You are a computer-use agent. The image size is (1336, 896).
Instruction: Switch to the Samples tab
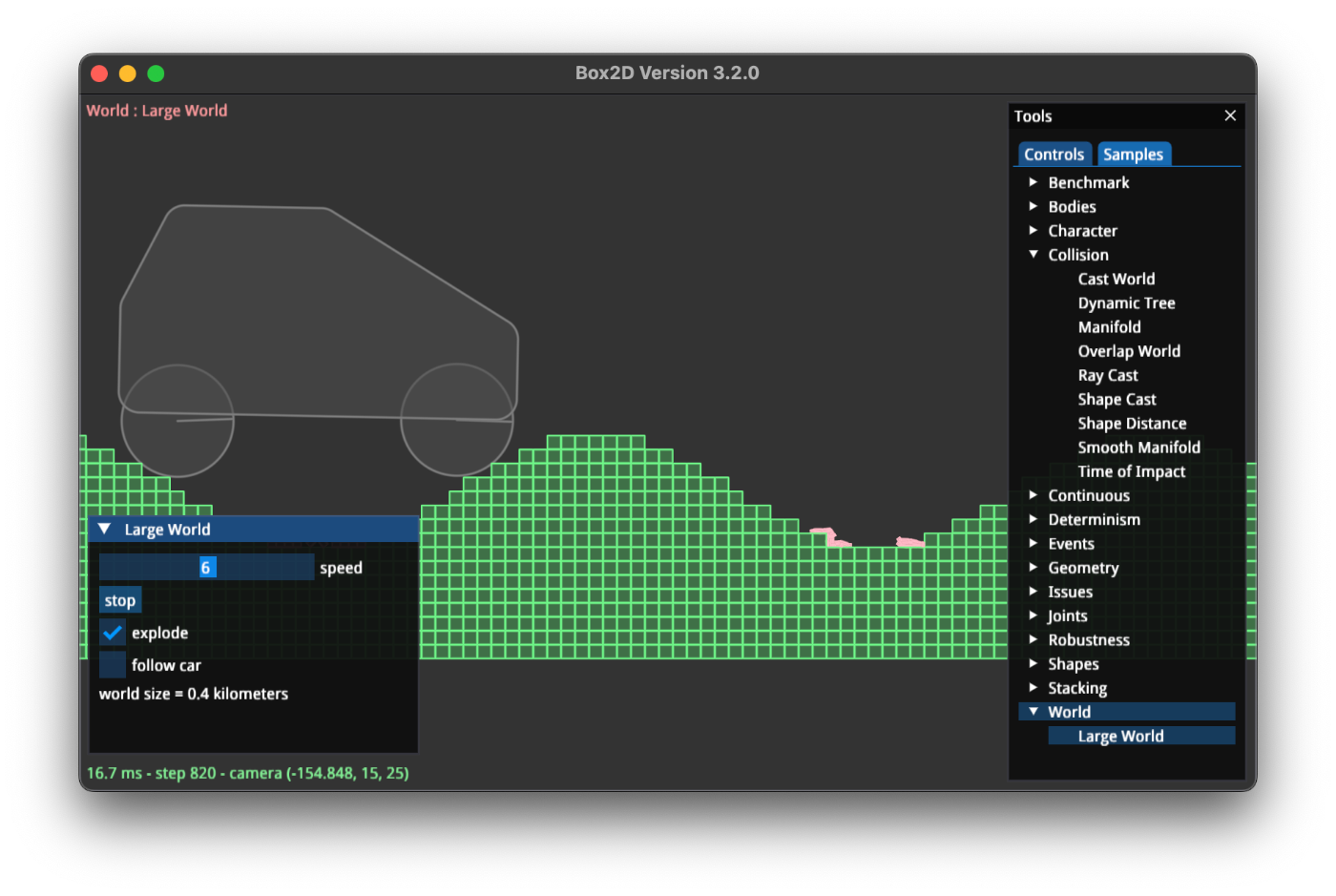pyautogui.click(x=1133, y=155)
